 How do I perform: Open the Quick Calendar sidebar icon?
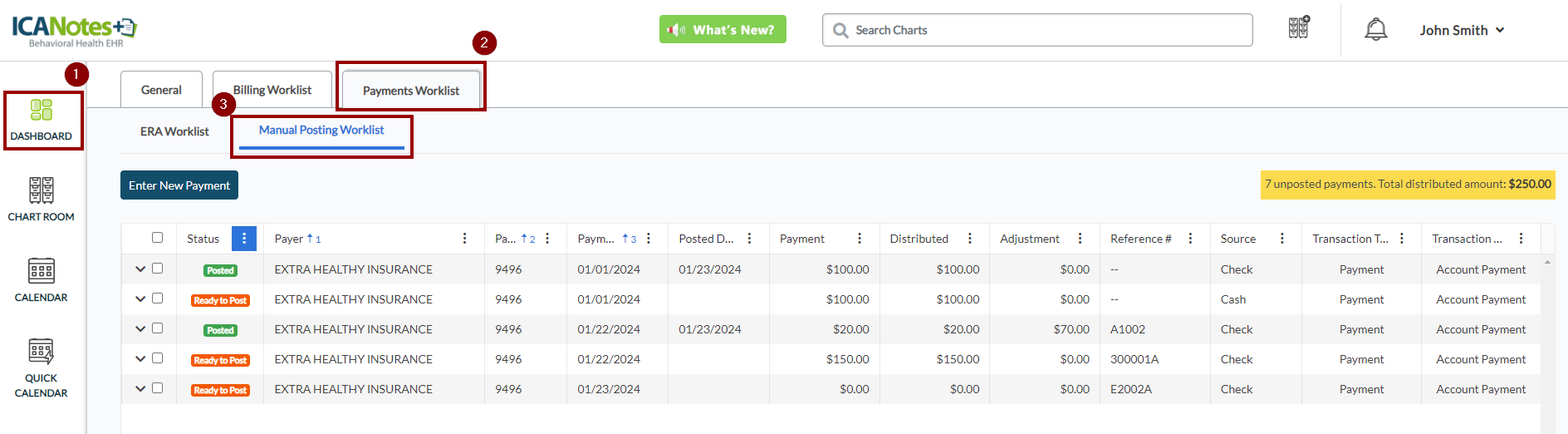click(x=42, y=367)
